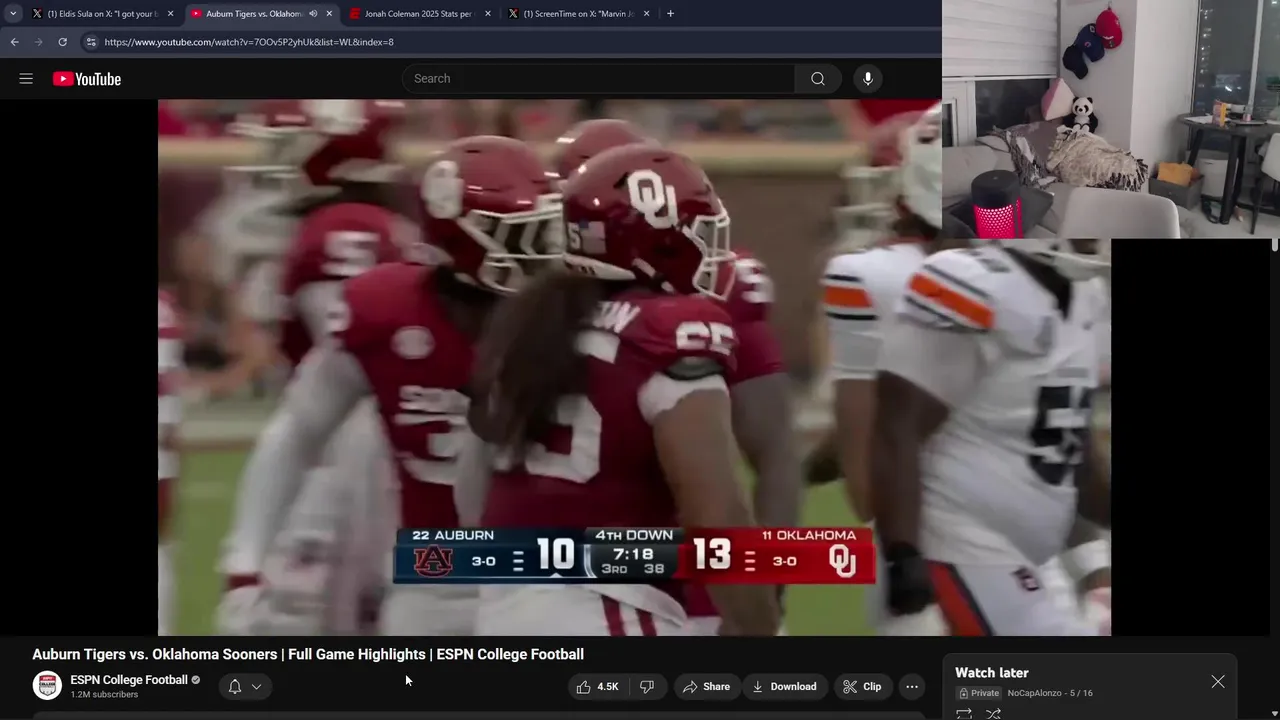Click the webcam overlay in the corner

(x=1111, y=119)
